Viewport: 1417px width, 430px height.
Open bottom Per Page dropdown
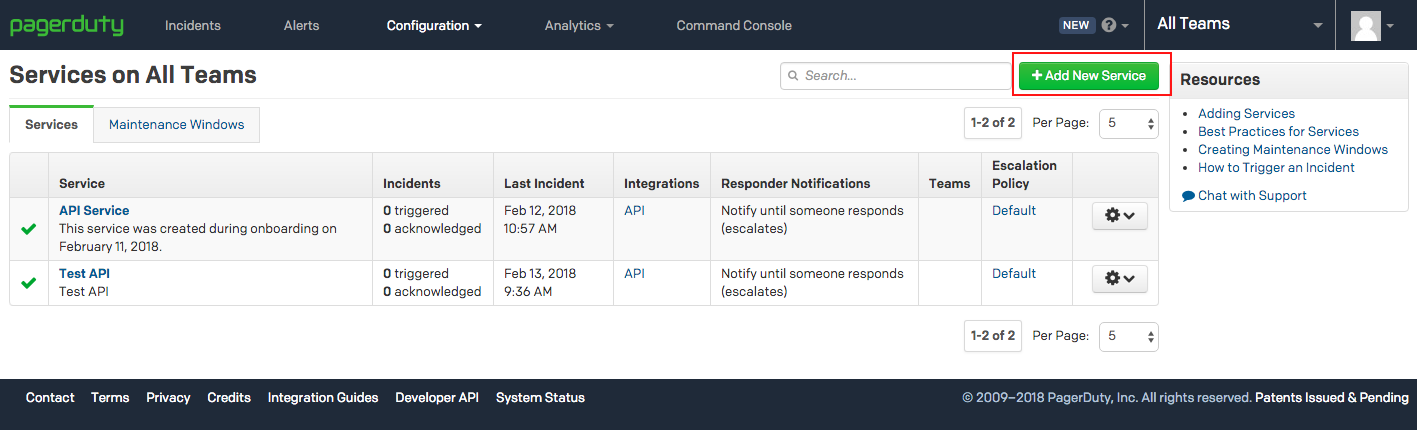(x=1129, y=336)
